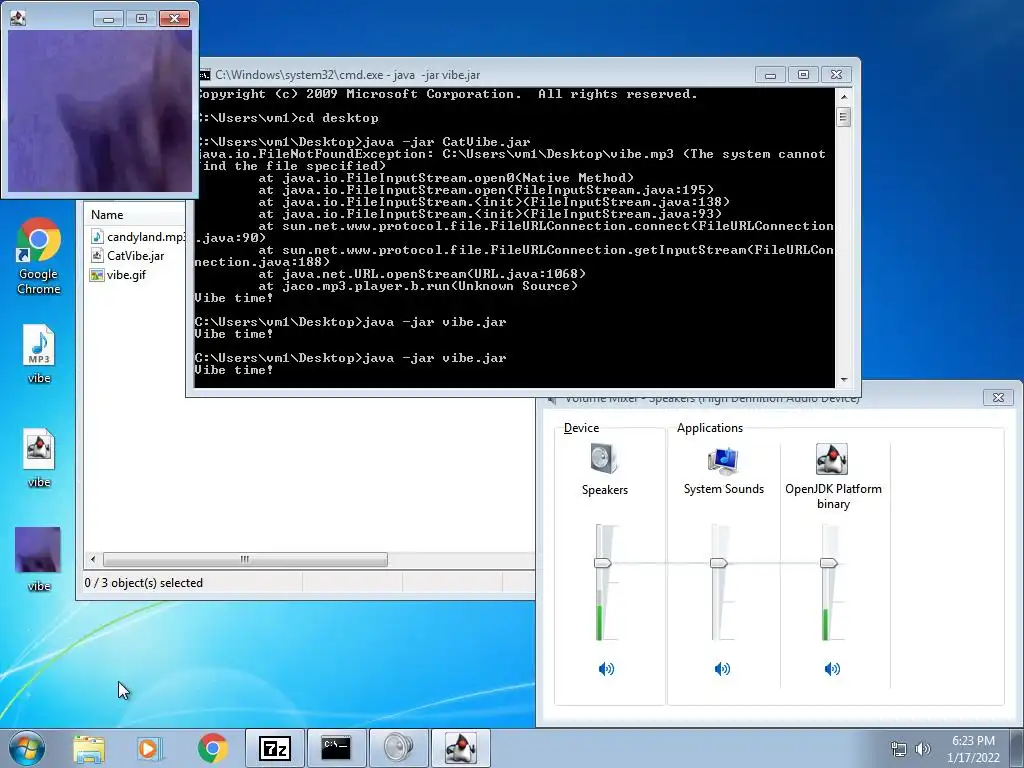
Task: Switch to the Command Prompt taskbar button
Action: [336, 748]
